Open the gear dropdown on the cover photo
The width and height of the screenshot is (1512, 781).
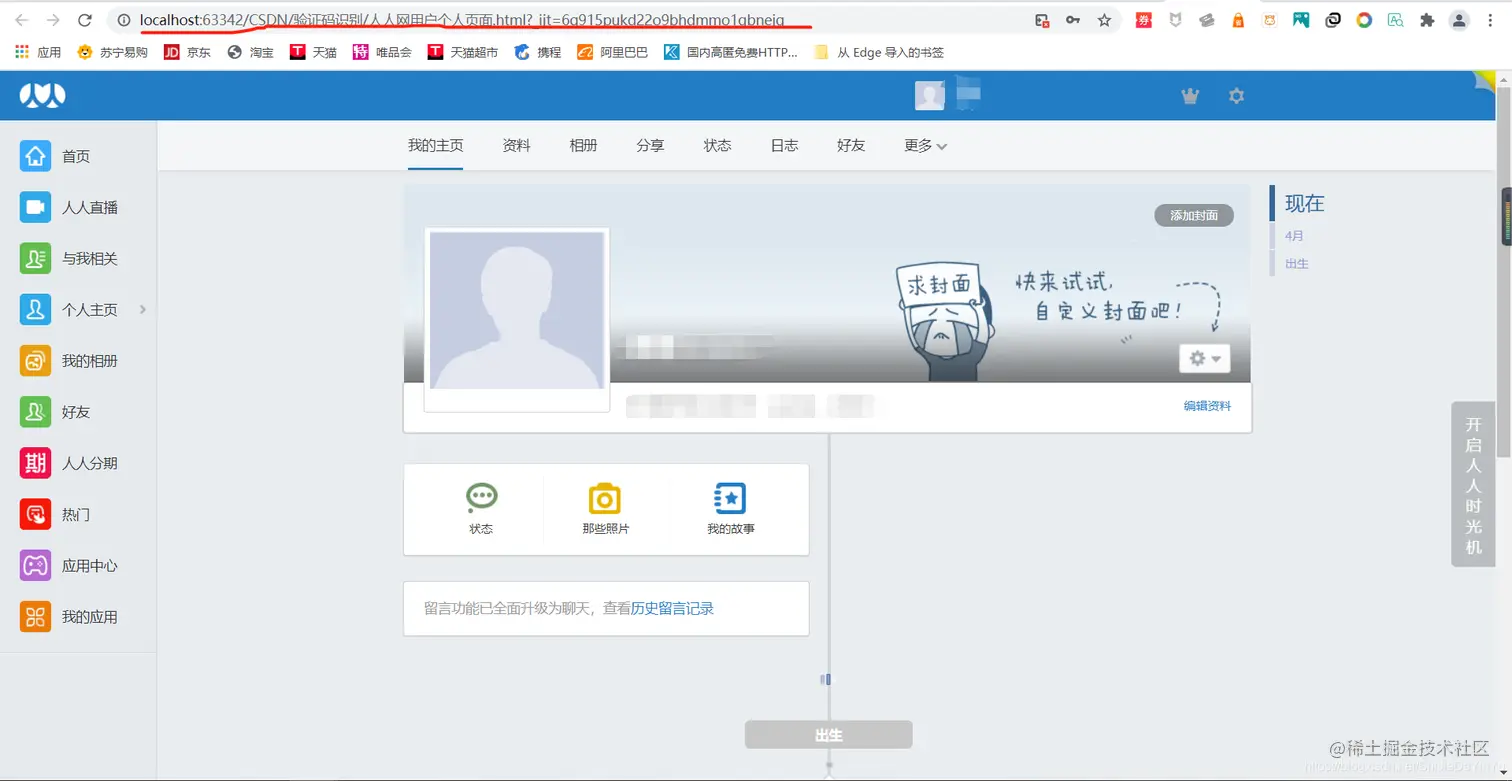click(1204, 358)
